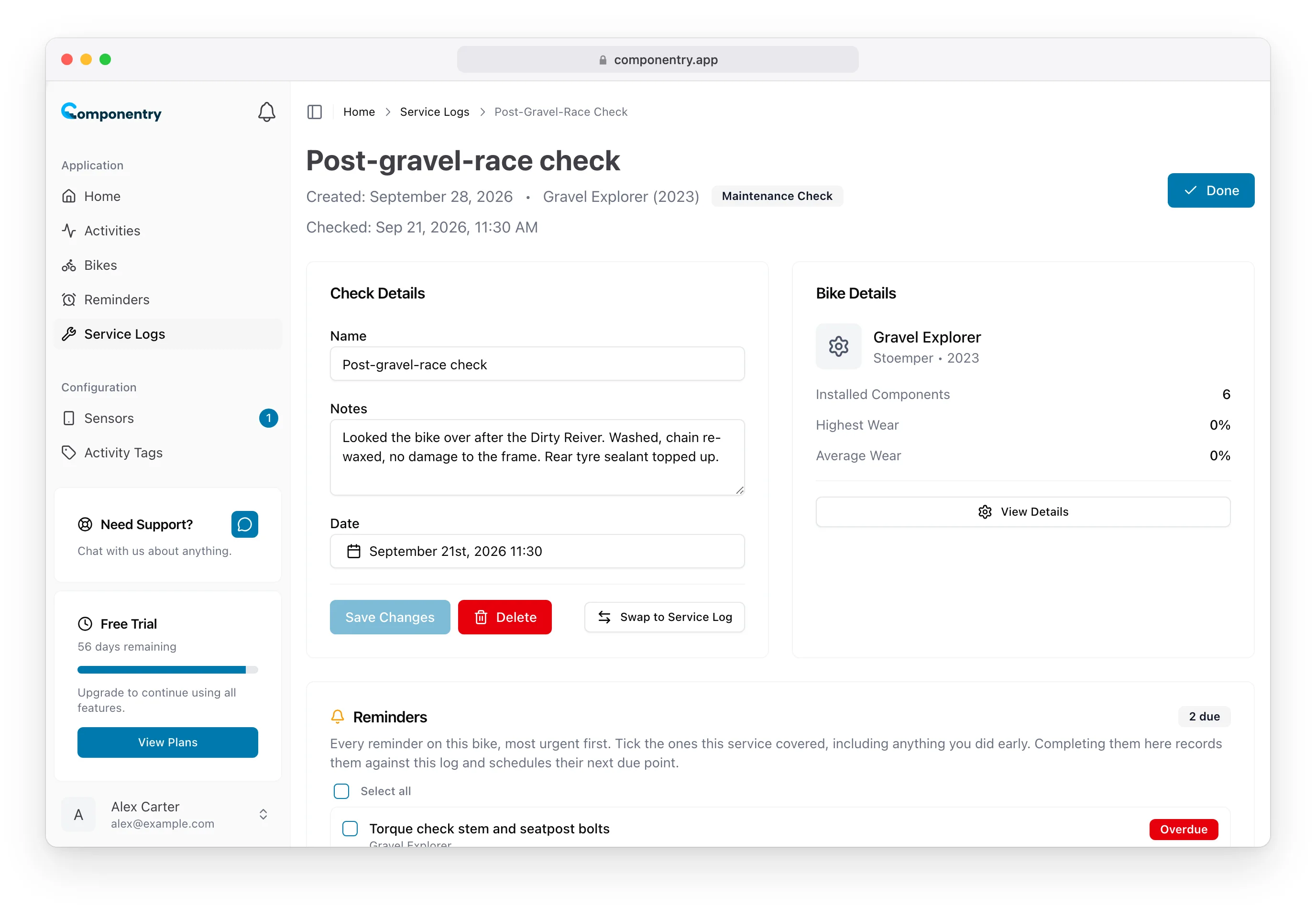Click the Average Wear label
Screen dimensions: 1316x908
click(x=858, y=456)
